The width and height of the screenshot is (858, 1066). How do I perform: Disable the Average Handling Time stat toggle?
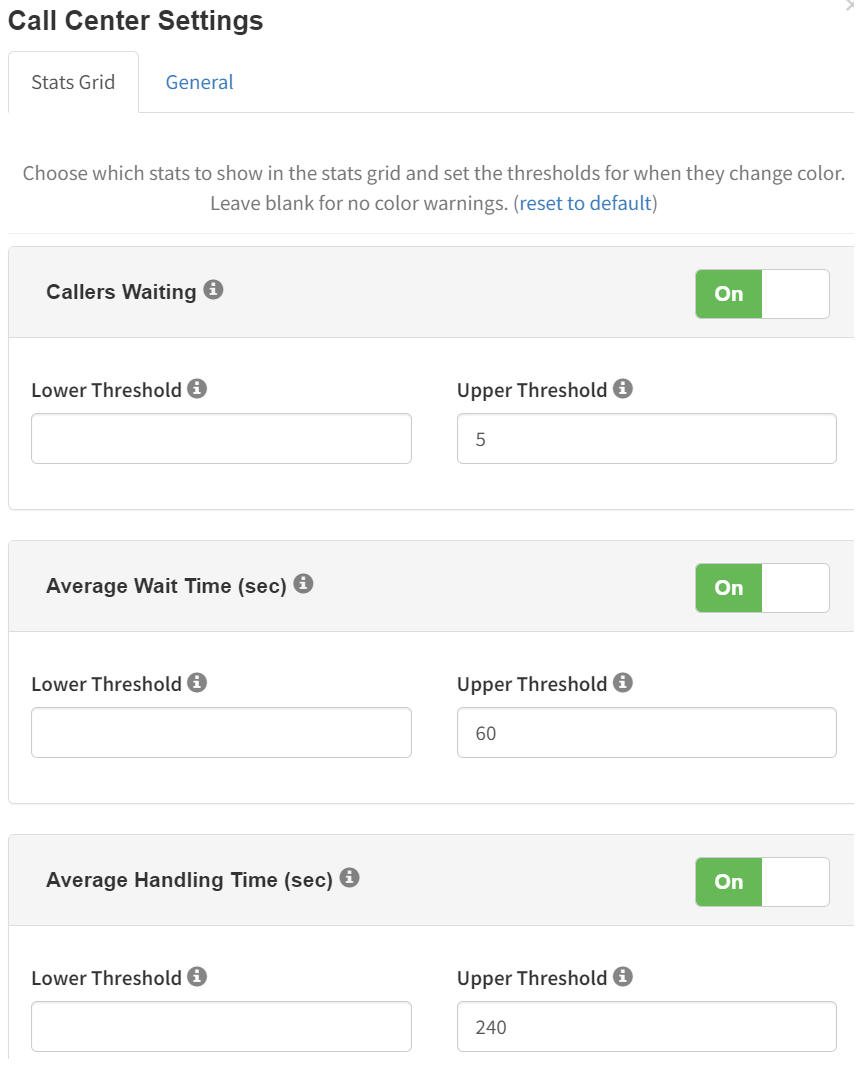762,882
